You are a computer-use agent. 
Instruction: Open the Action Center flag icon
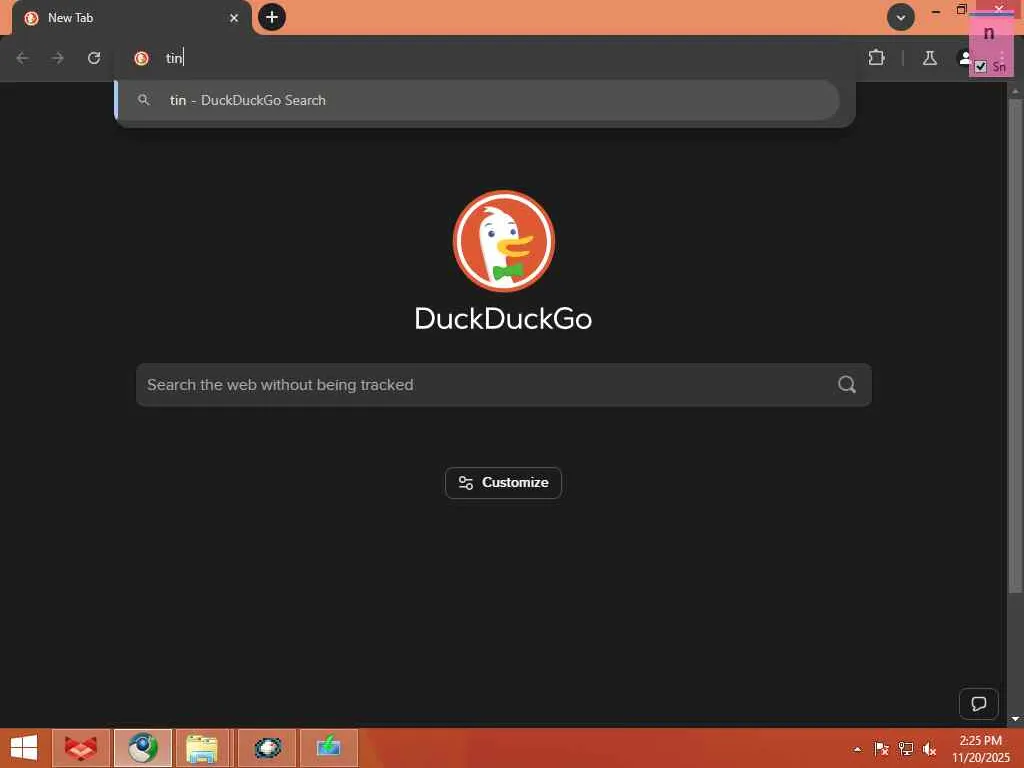click(881, 749)
